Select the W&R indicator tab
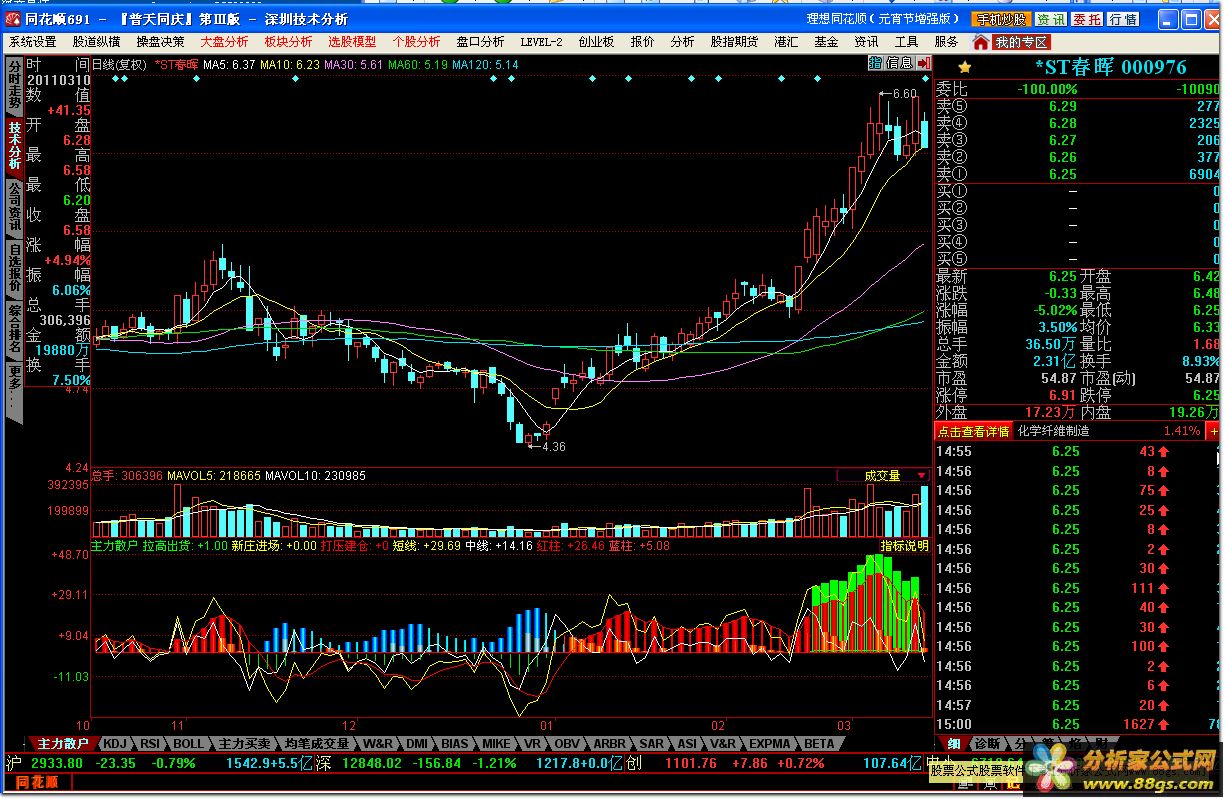Viewport: 1225px width, 799px height. pos(377,744)
